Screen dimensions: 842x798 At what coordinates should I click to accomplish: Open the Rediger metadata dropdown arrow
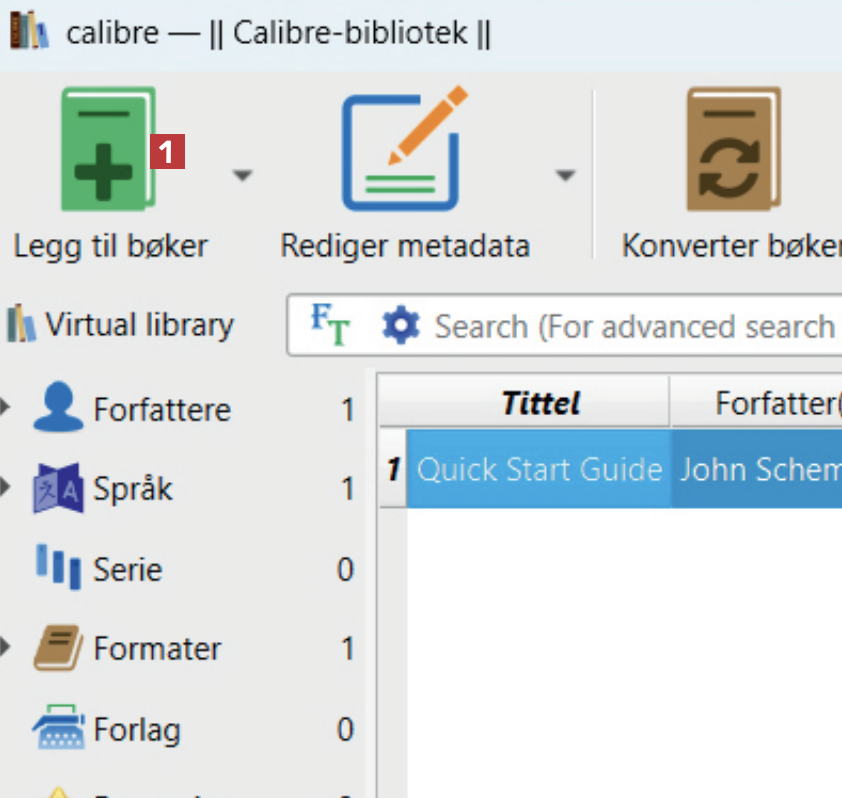coord(566,176)
